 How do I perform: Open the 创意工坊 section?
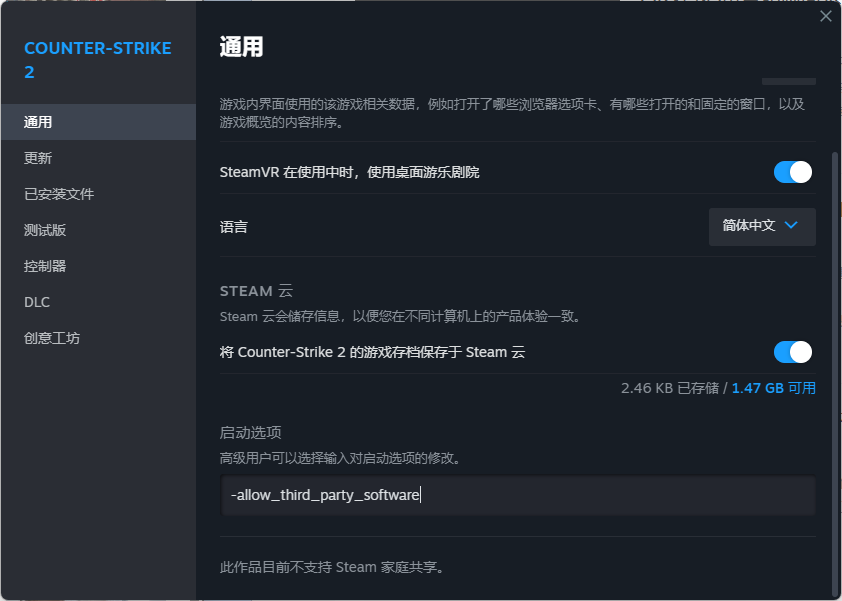pyautogui.click(x=98, y=338)
